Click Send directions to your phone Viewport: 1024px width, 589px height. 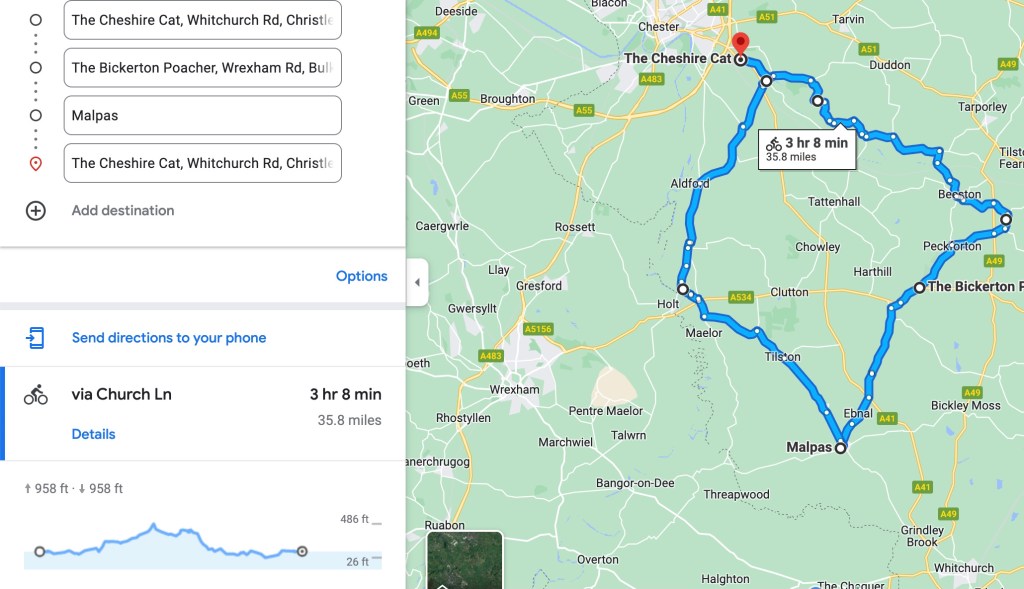click(169, 338)
